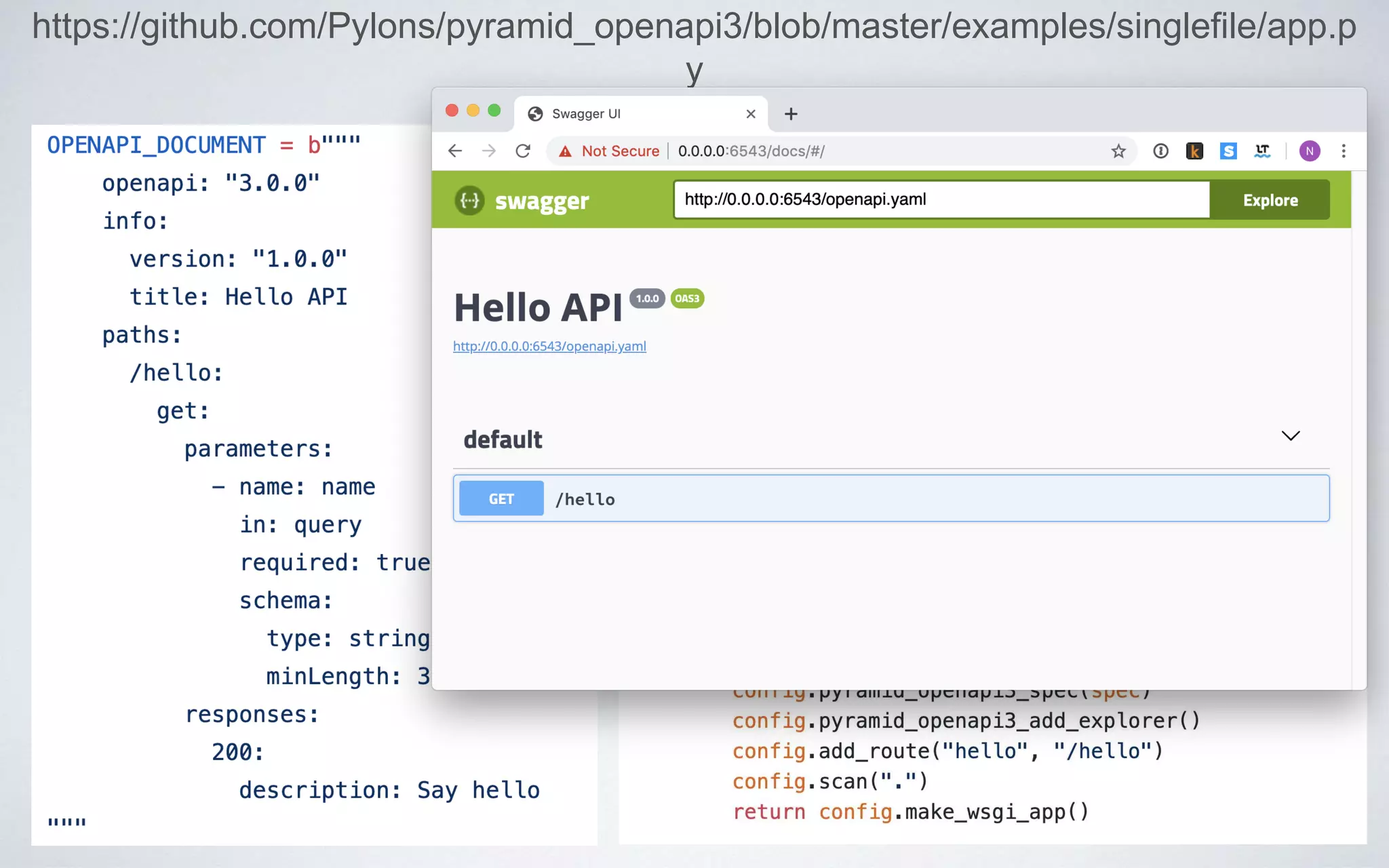Click the parameters: code line
This screenshot has height=868, width=1389.
(258, 449)
